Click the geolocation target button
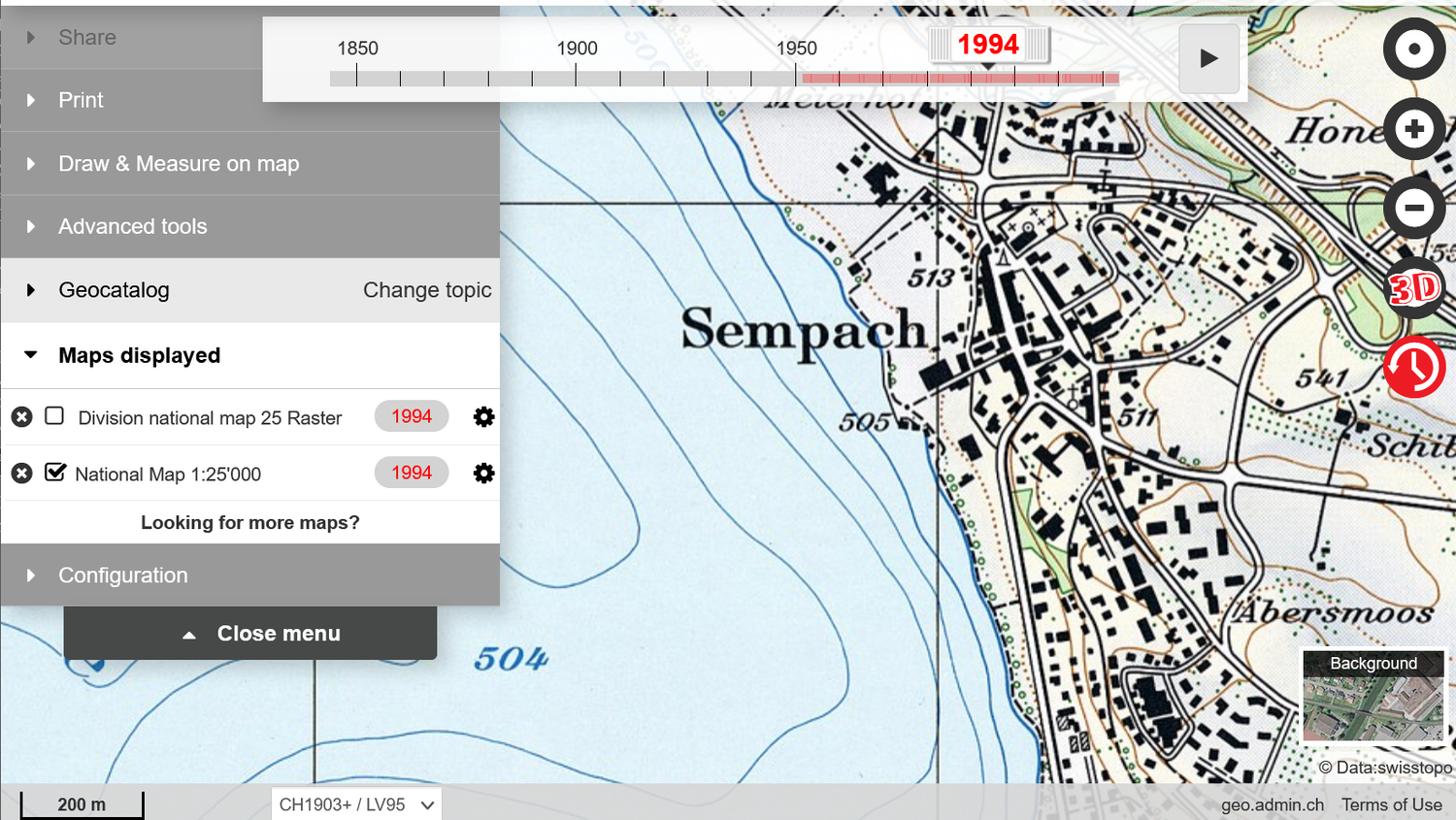 tap(1413, 49)
